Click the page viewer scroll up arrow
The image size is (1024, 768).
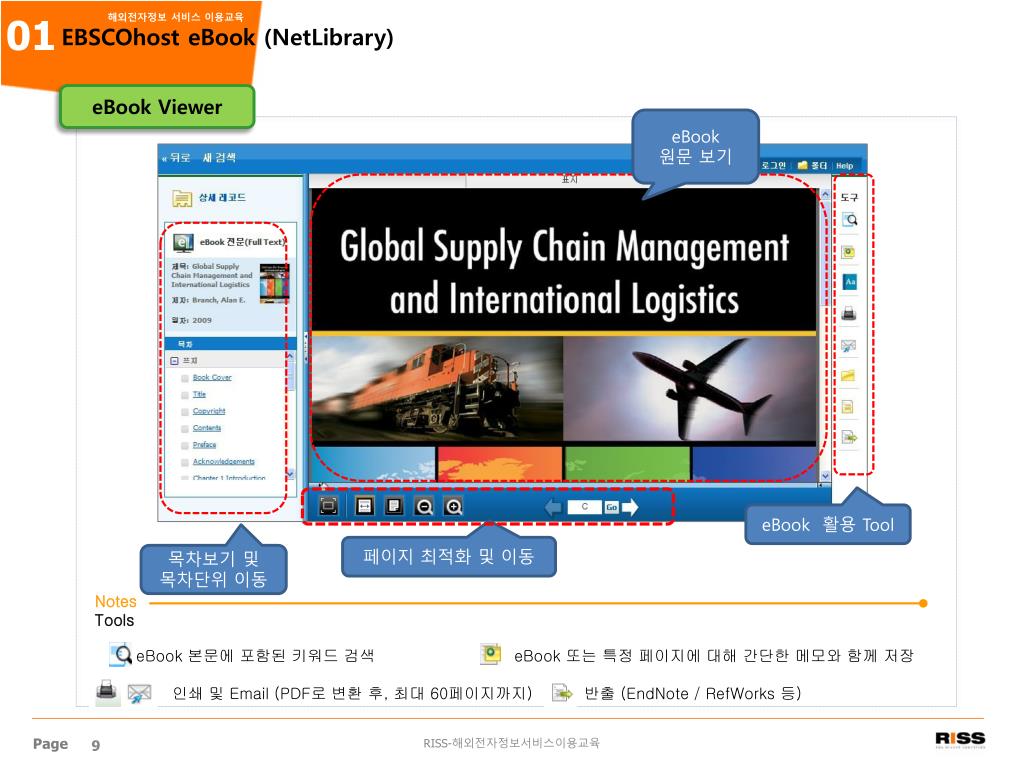825,195
